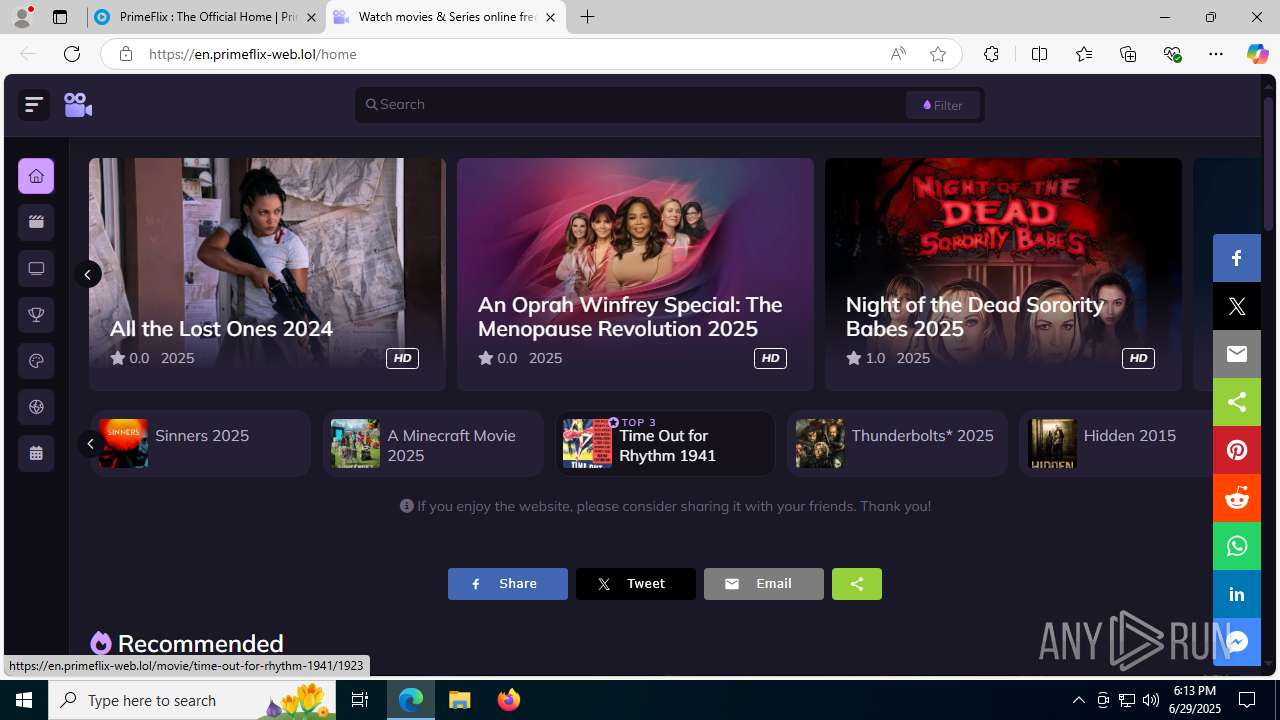
Task: Select the Home sidebar icon
Action: coord(36,176)
